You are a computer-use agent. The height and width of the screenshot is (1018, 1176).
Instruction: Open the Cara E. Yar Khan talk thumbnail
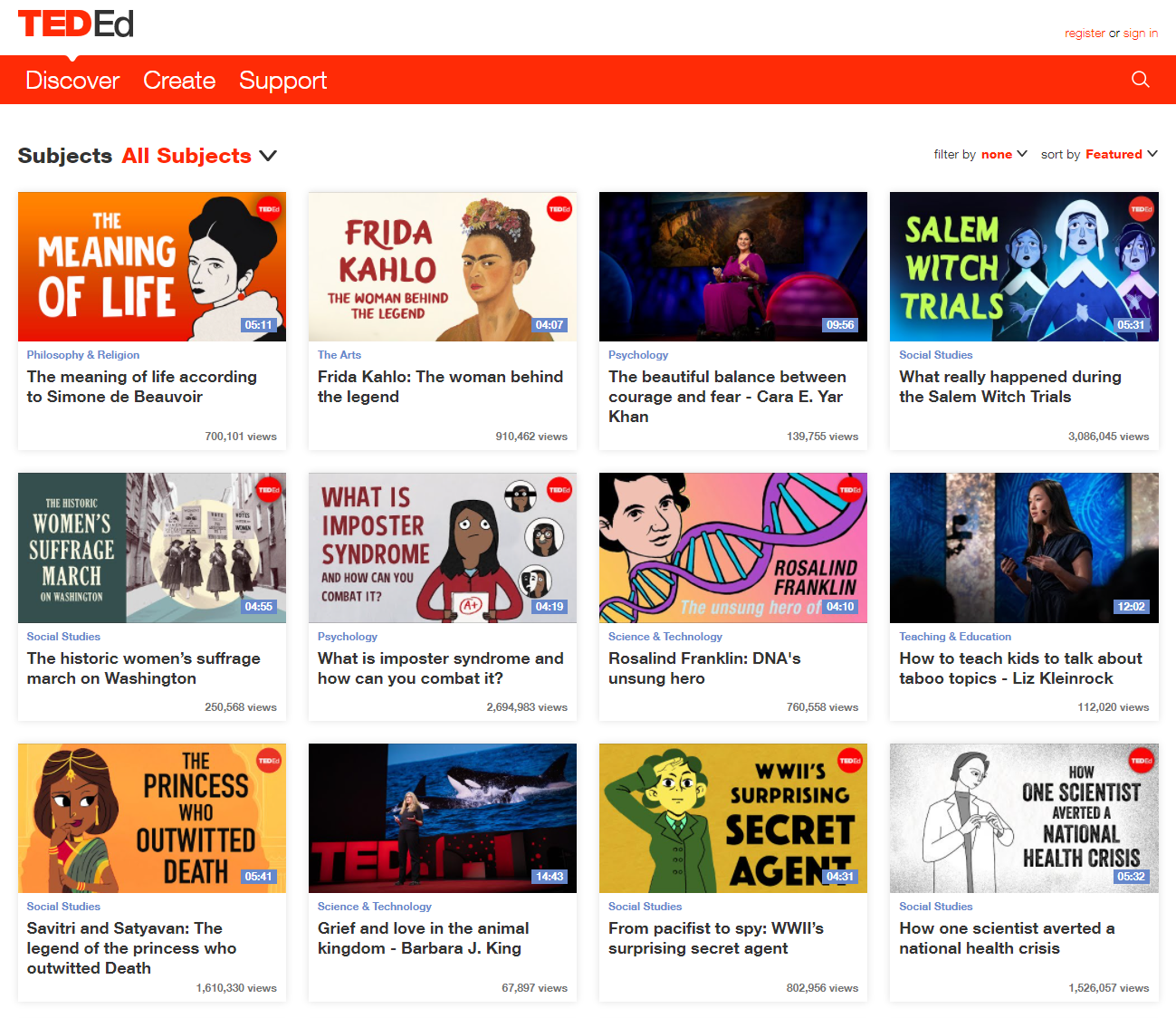tap(733, 266)
